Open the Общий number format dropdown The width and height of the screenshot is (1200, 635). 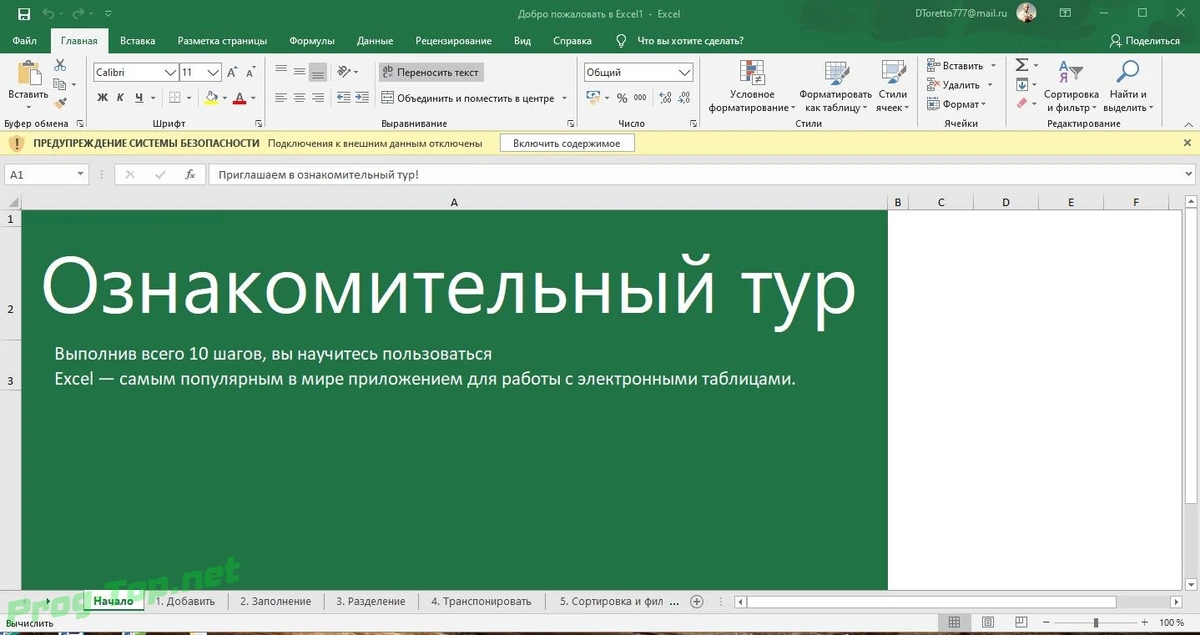click(684, 72)
